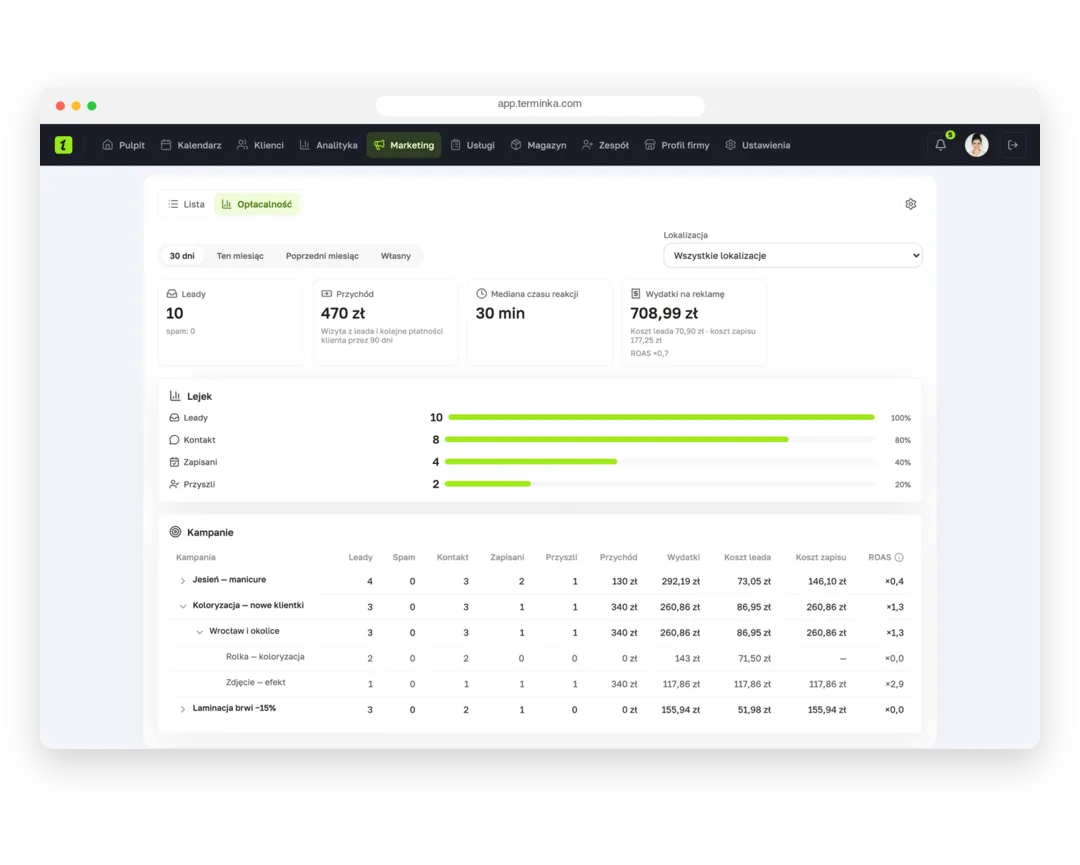
Task: Expand the Jesień – manicure campaign
Action: [183, 581]
